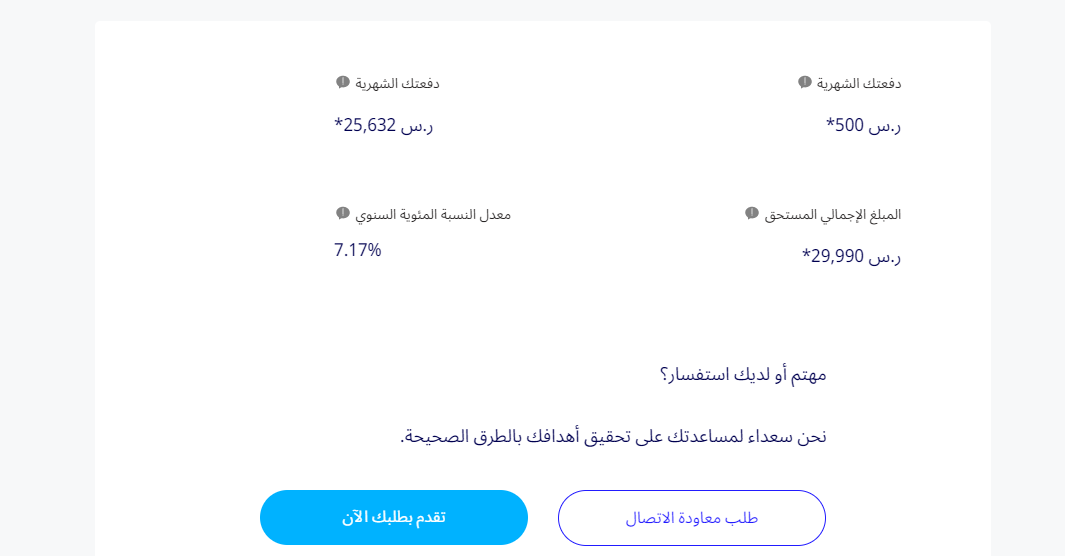Screen dimensions: 1065x556
Task: Click the طلب معاودة الاتصال outlined button
Action: [691, 518]
